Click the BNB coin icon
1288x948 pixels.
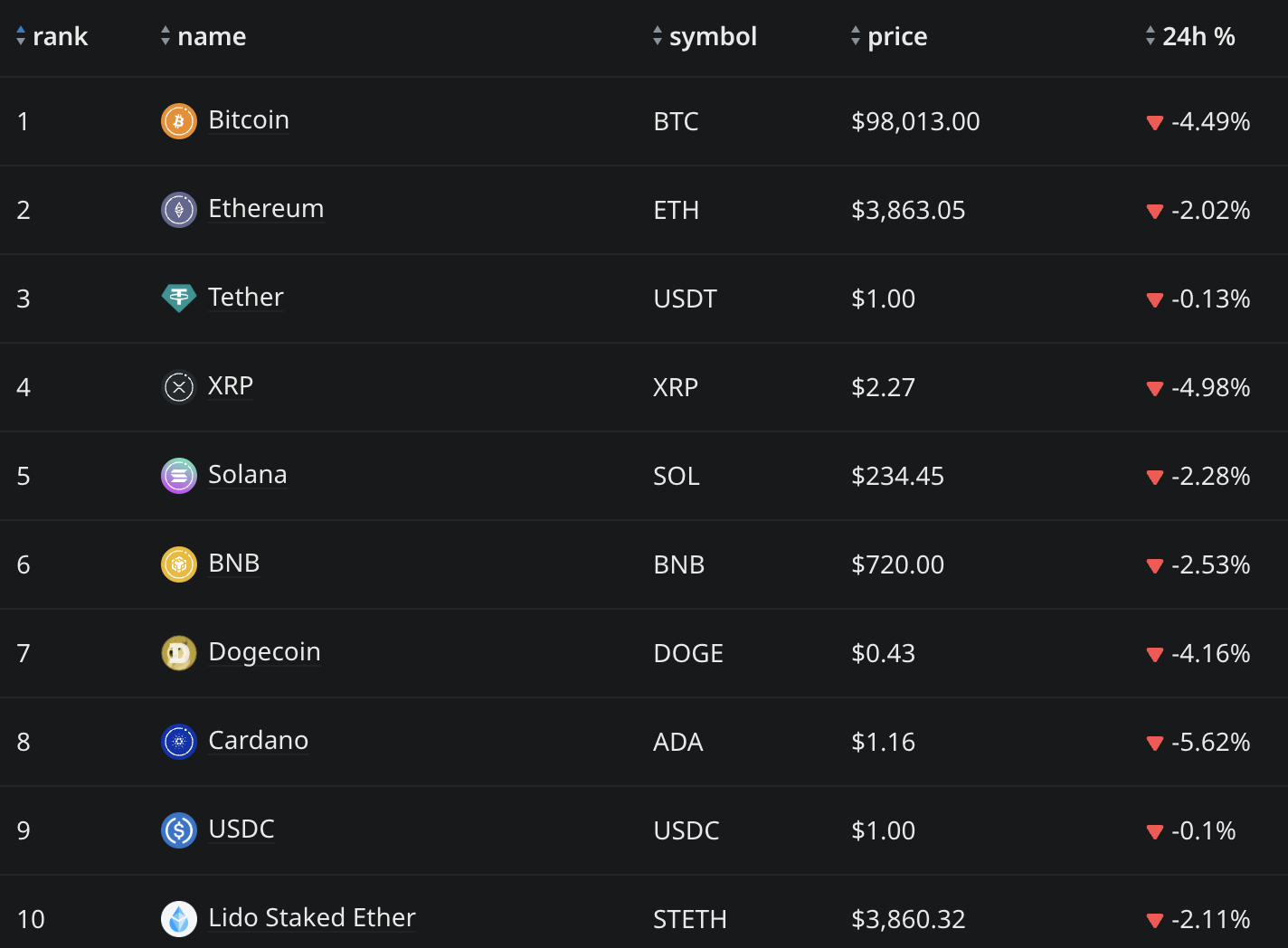[x=178, y=564]
